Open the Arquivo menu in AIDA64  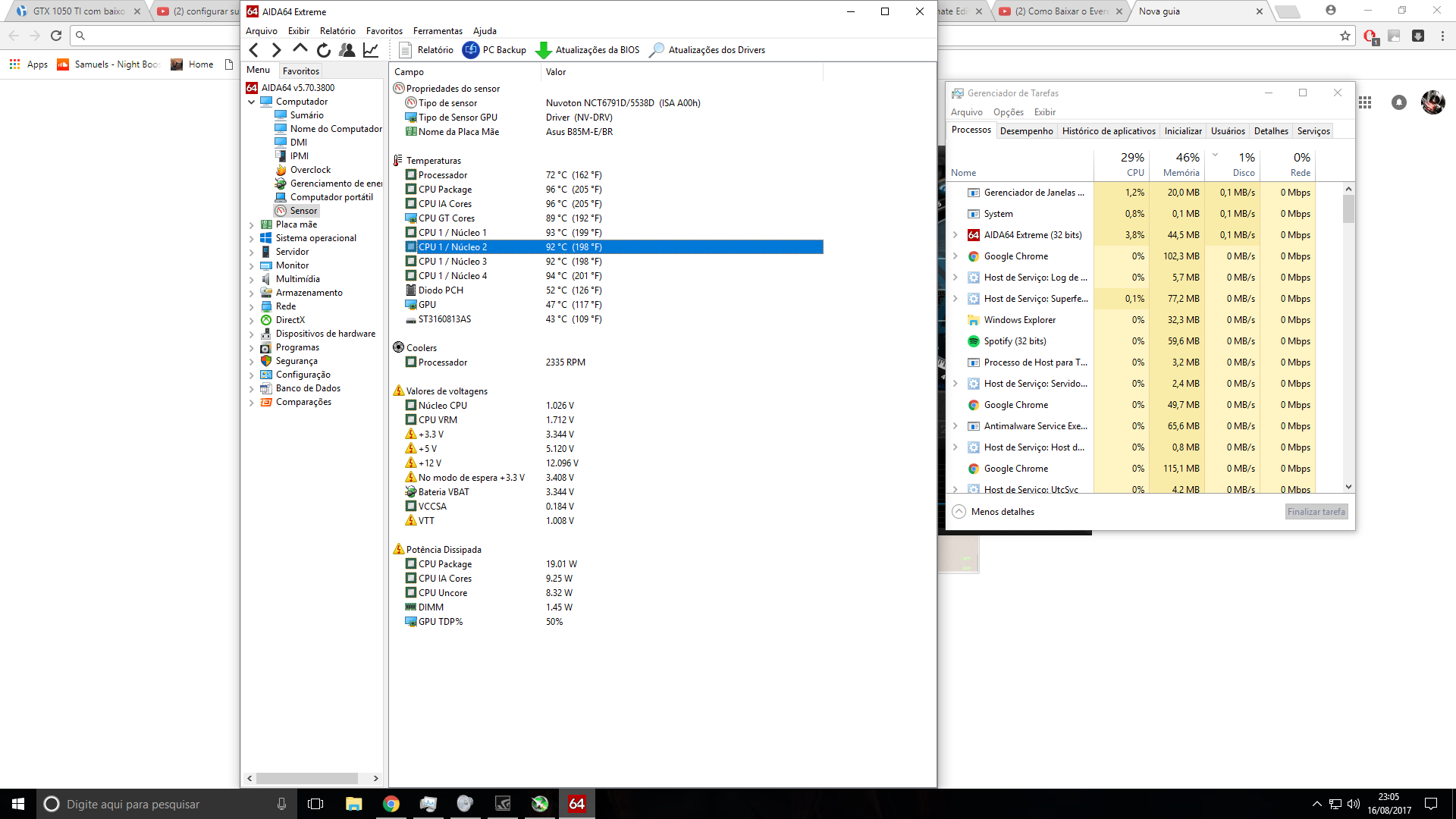262,31
